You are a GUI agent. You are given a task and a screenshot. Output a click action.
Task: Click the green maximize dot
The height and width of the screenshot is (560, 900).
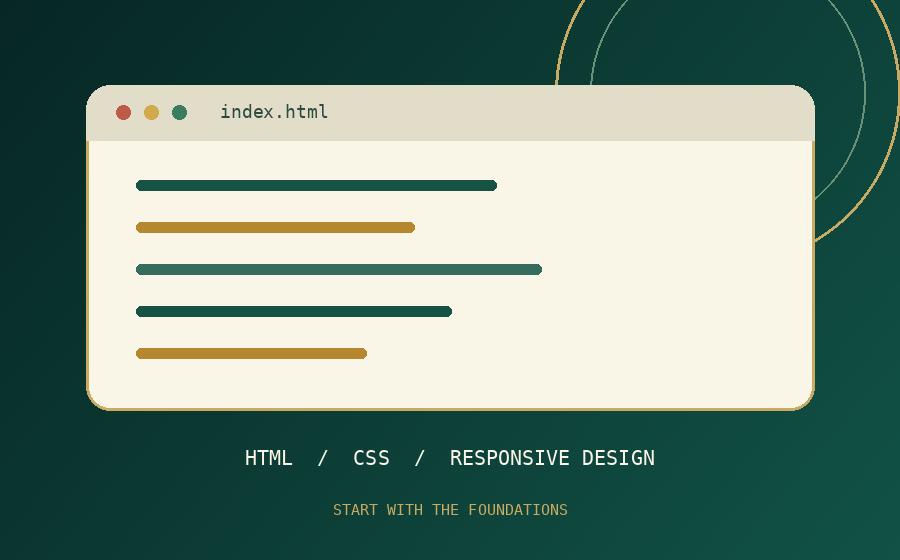tap(180, 112)
